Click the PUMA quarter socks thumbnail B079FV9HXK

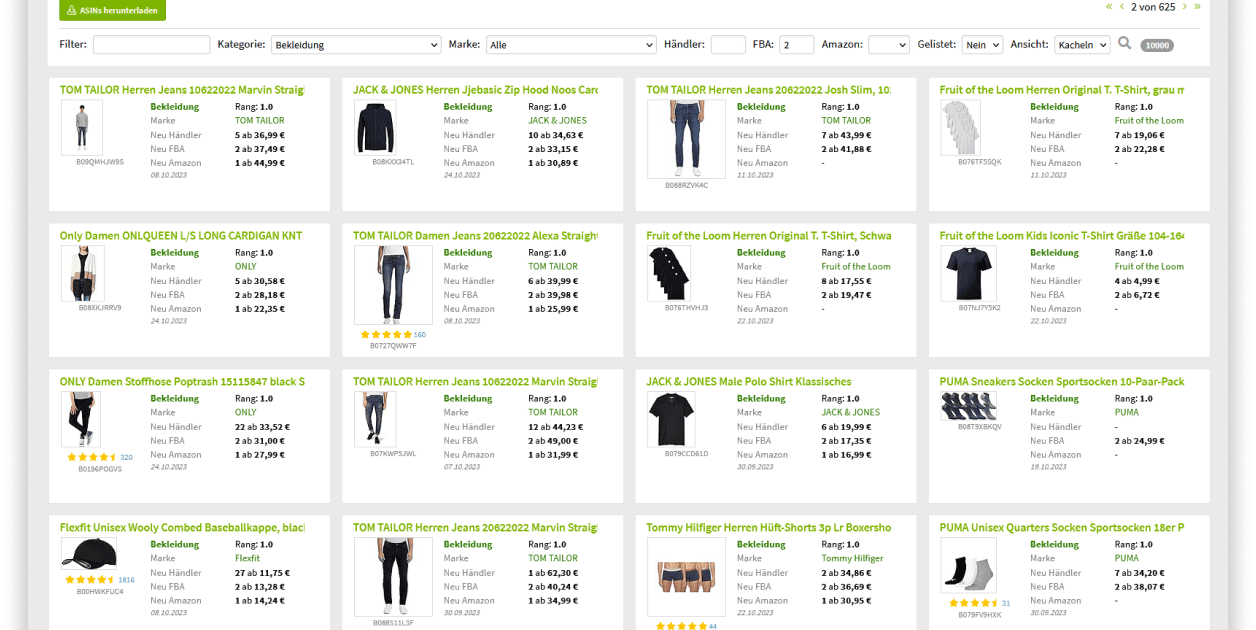tap(968, 565)
